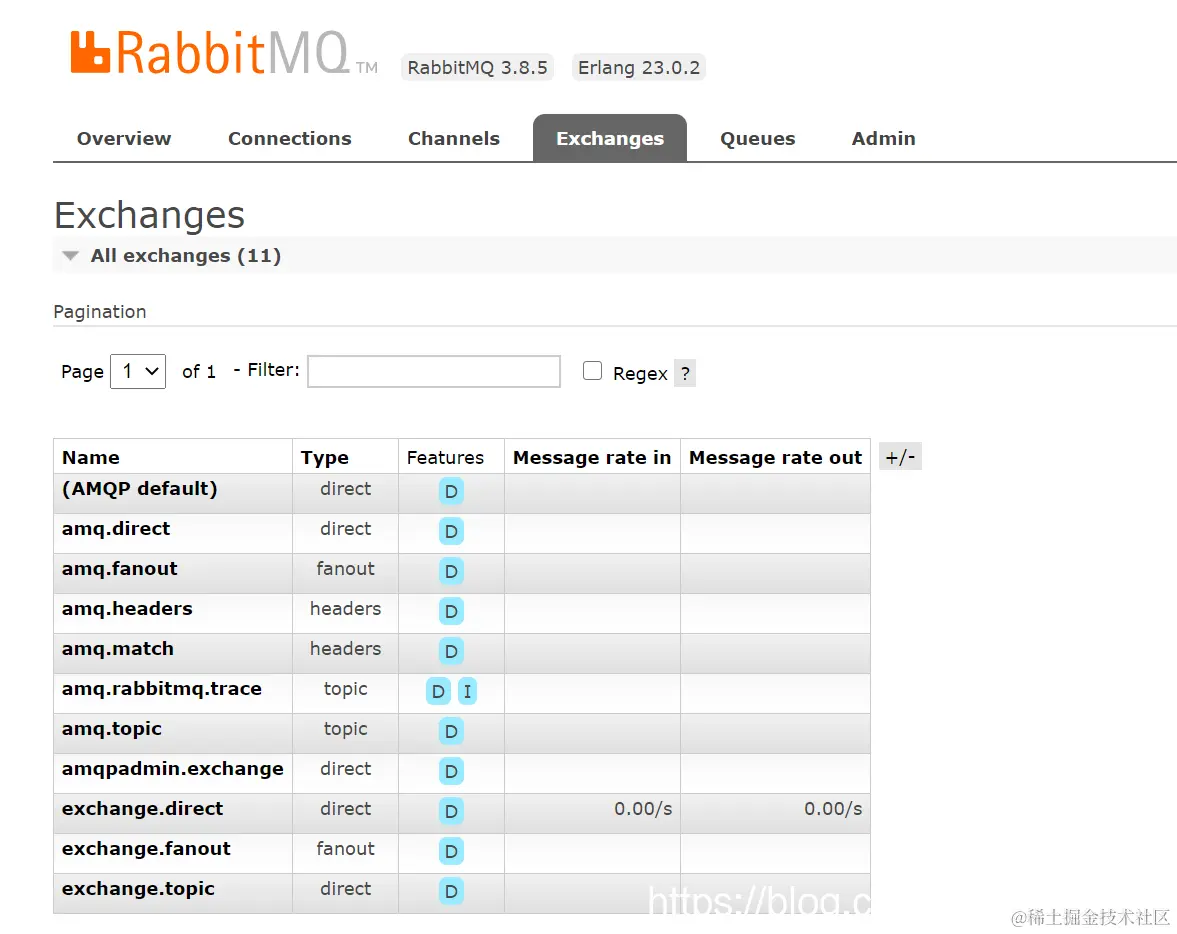Click the durable badge for (AMQP default)
Image resolution: width=1177 pixels, height=934 pixels.
[451, 492]
